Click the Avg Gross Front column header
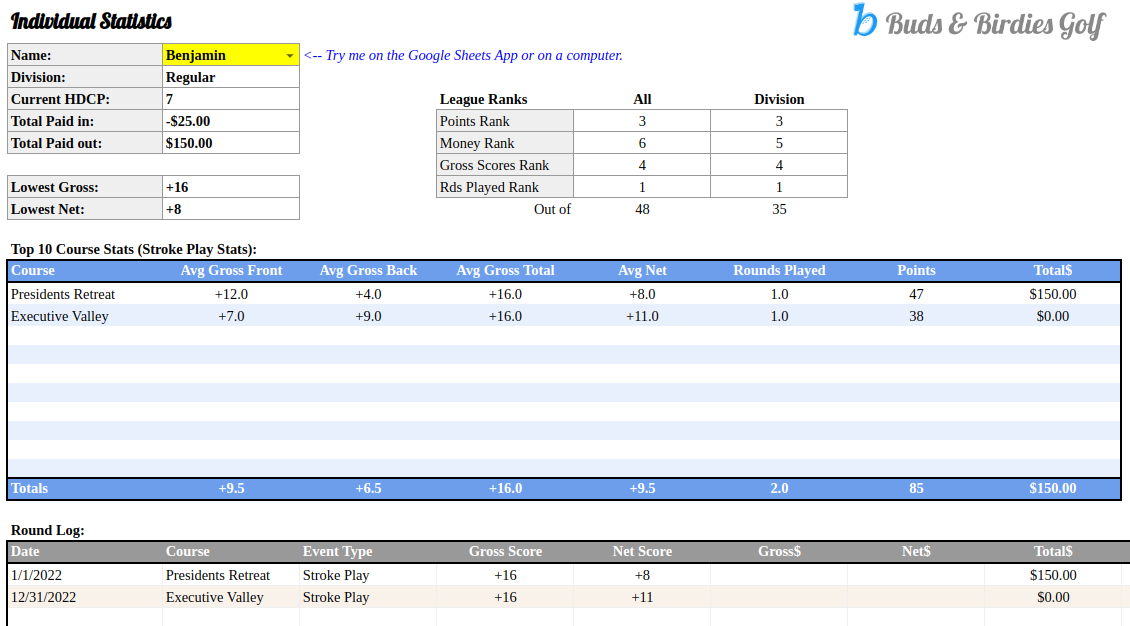Viewport: 1130px width, 626px height. 231,270
